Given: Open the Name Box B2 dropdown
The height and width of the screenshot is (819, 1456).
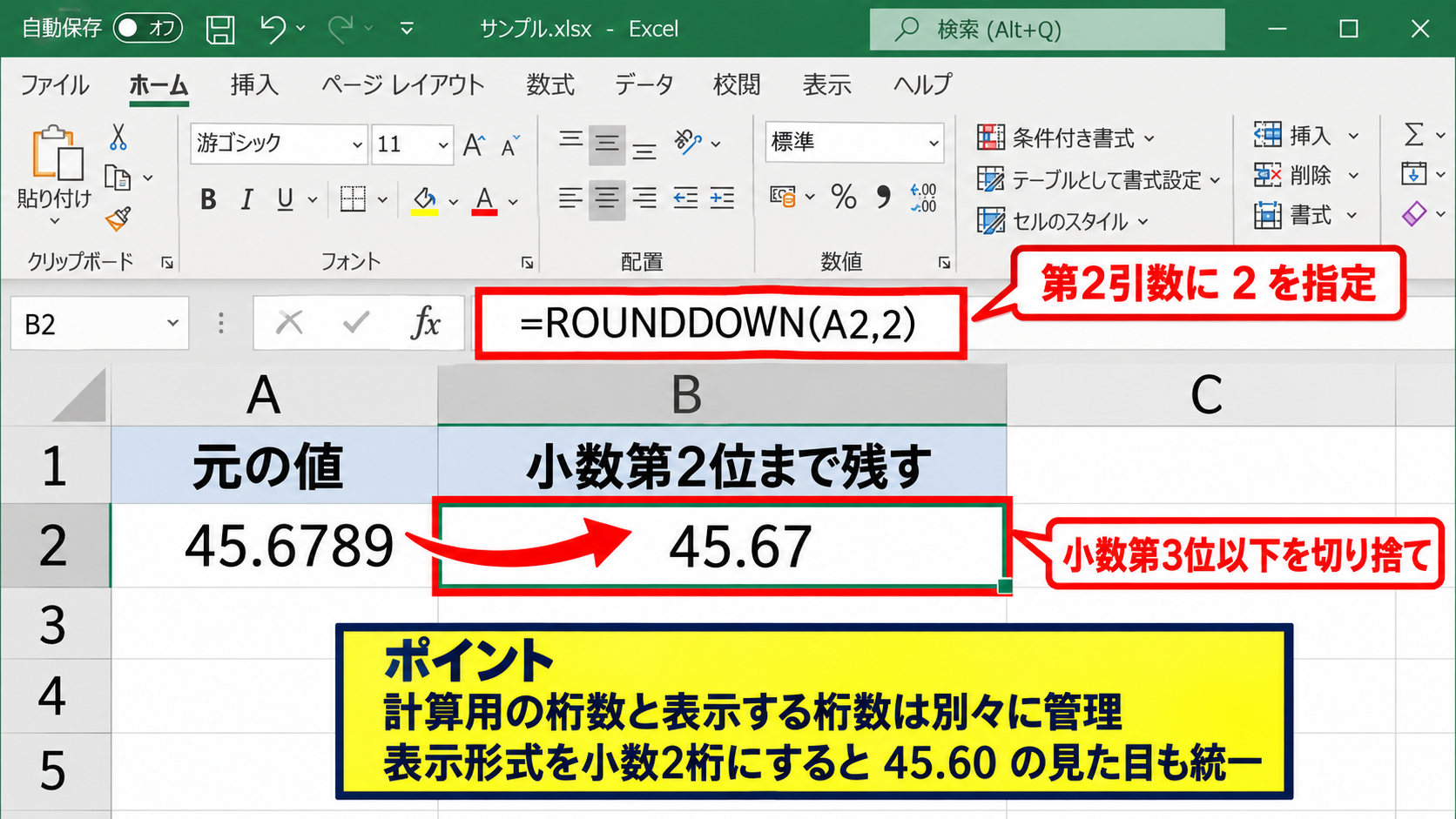Looking at the screenshot, I should 172,324.
